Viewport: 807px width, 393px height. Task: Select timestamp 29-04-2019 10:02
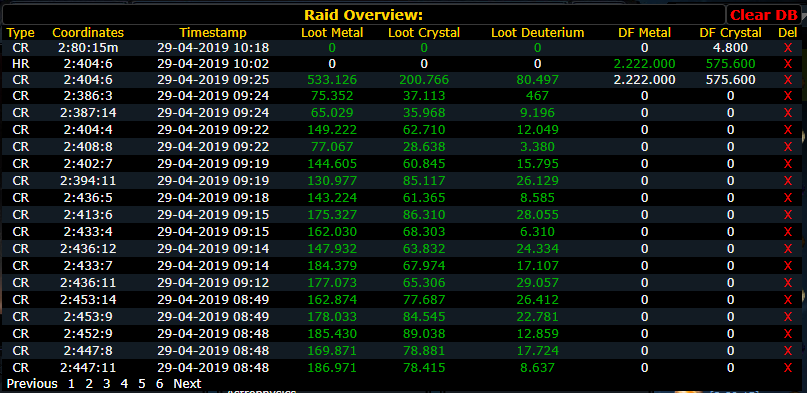click(x=213, y=64)
